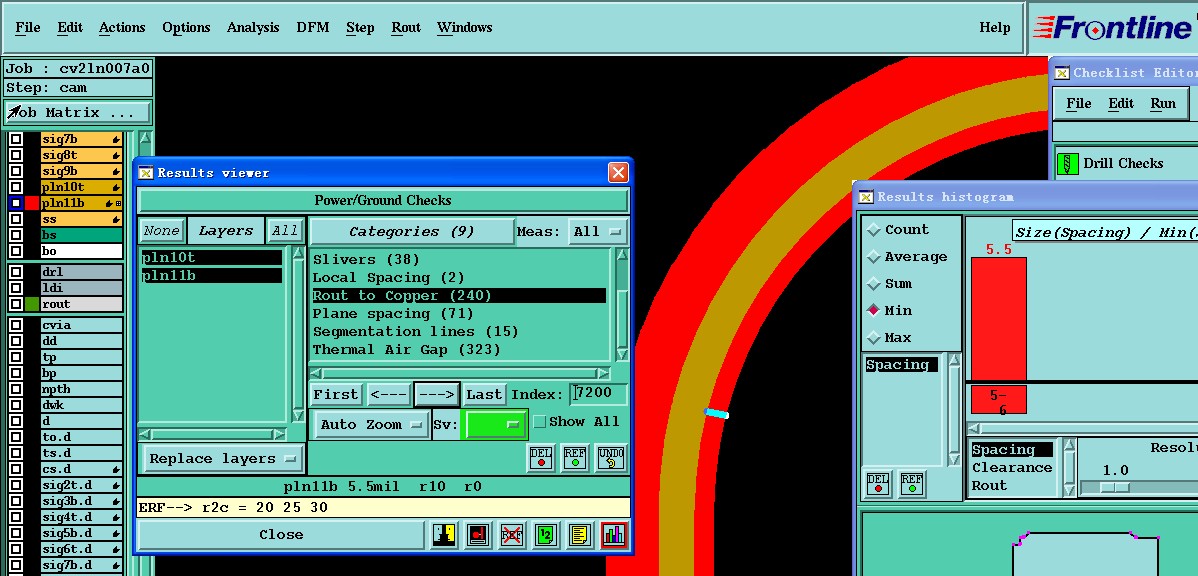Screen dimensions: 1198x576
Task: Click categories list scroll down arrow
Action: click(x=622, y=354)
